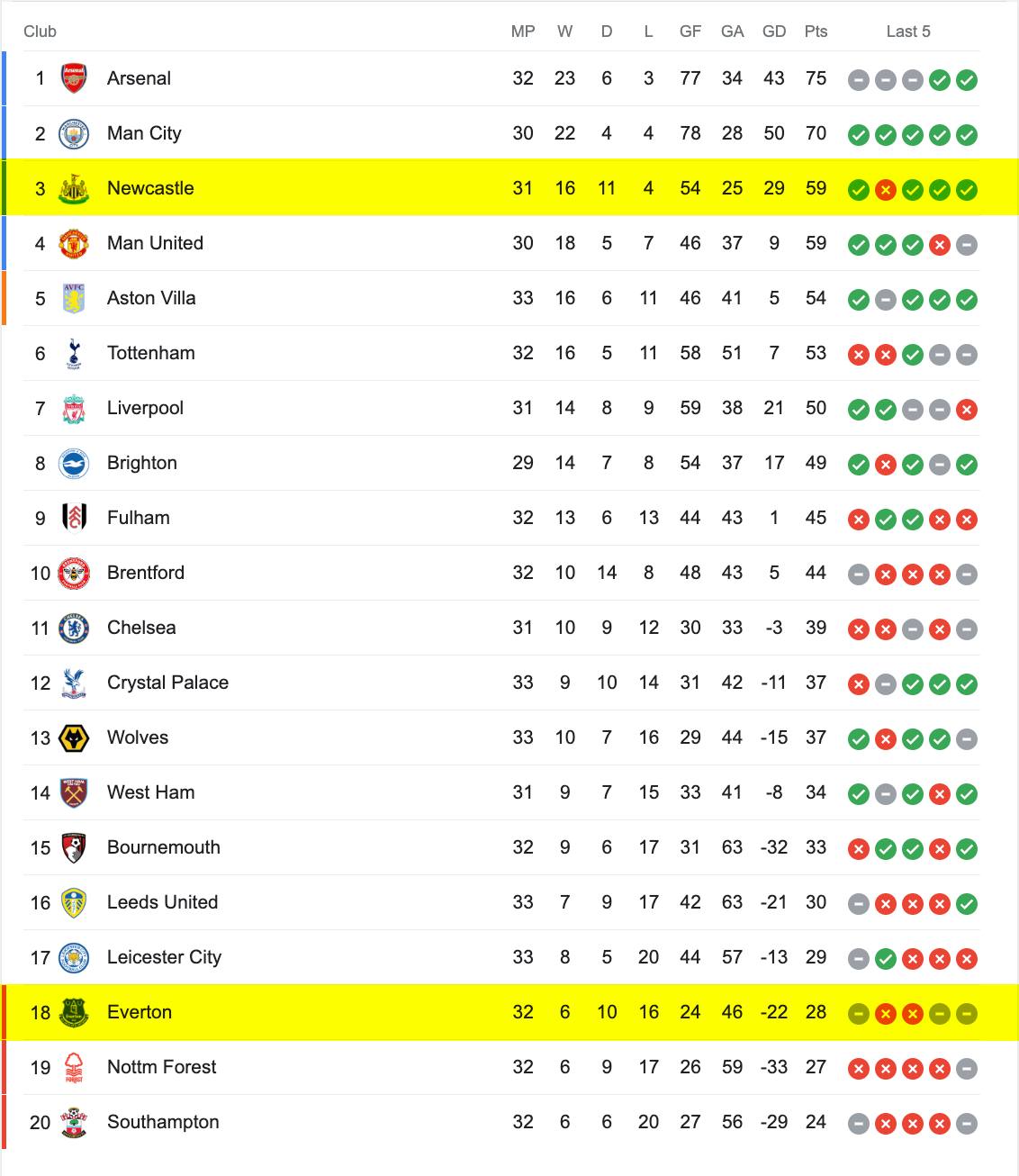Open the Crystal Palace team link
The width and height of the screenshot is (1019, 1176).
tap(167, 683)
